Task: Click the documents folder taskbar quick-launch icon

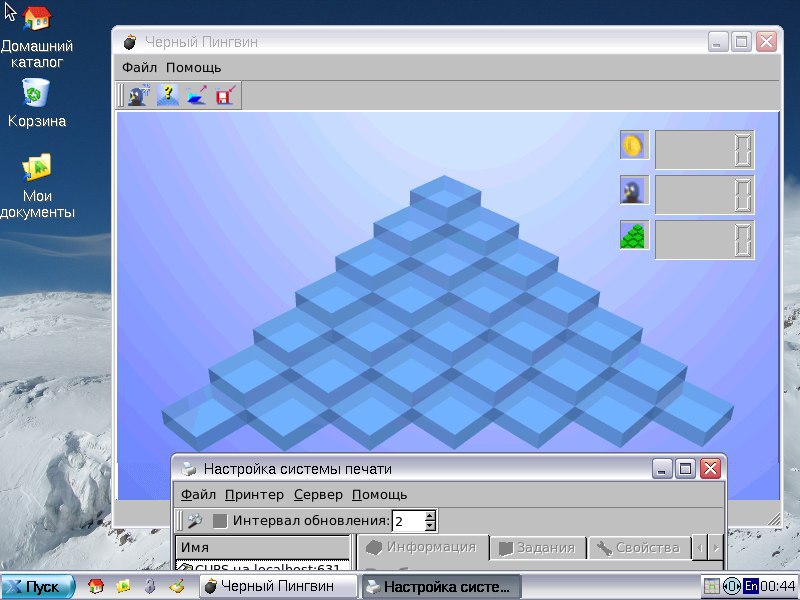Action: pos(123,586)
